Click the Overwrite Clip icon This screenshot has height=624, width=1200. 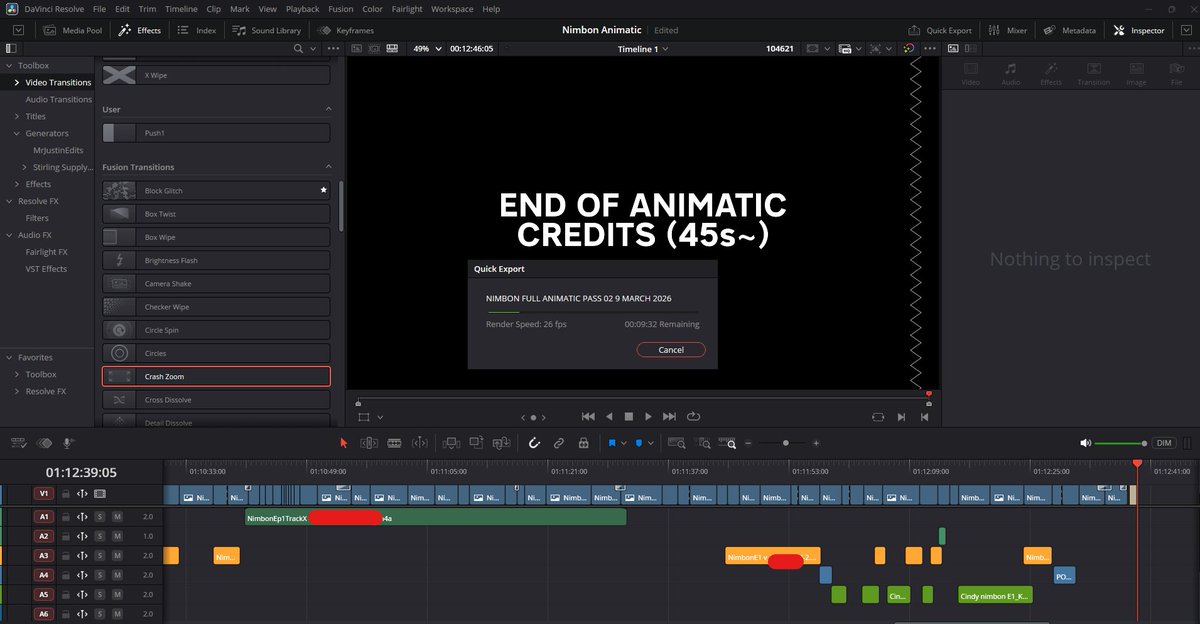tap(476, 442)
